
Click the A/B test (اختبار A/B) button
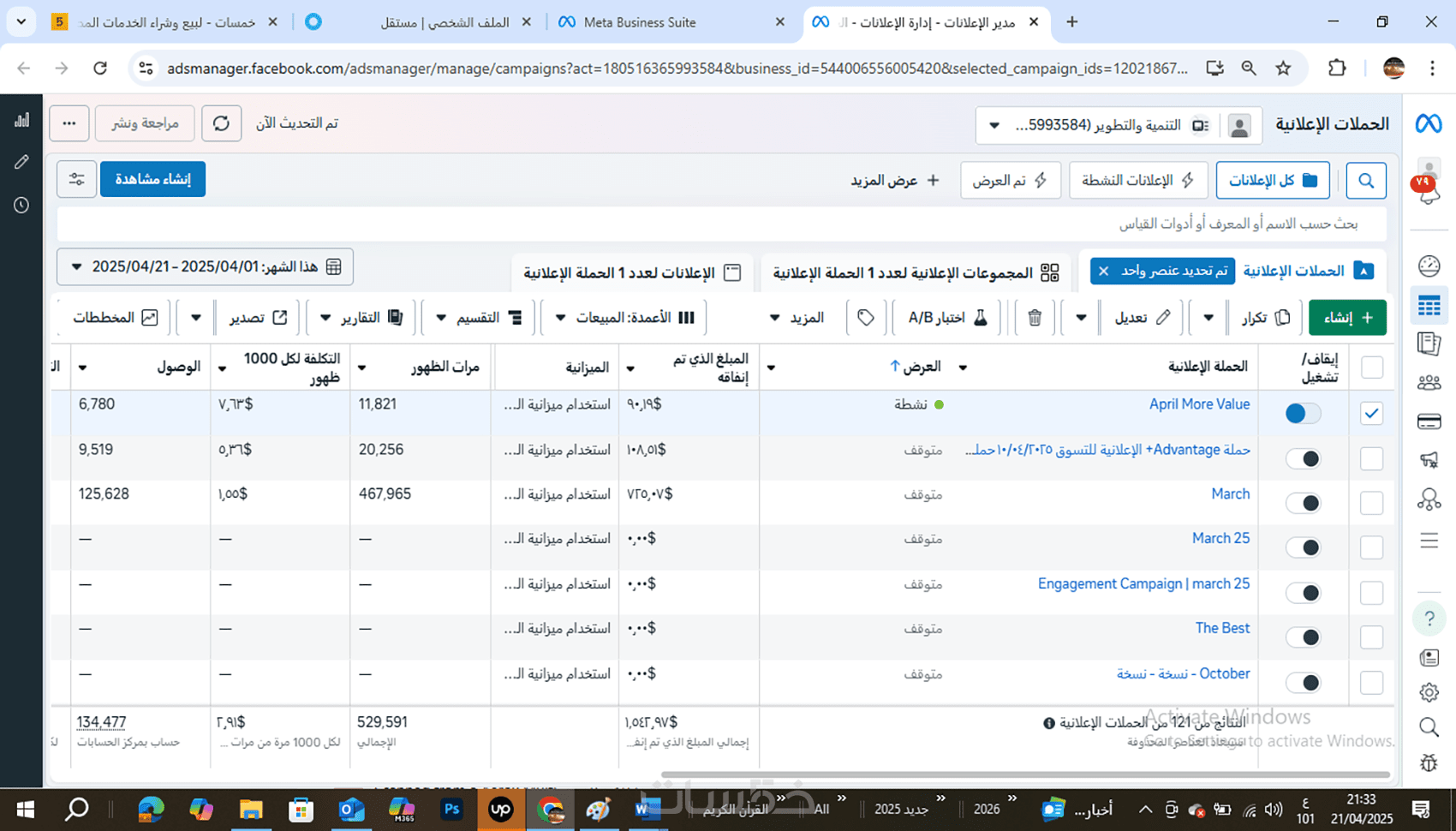coord(948,318)
